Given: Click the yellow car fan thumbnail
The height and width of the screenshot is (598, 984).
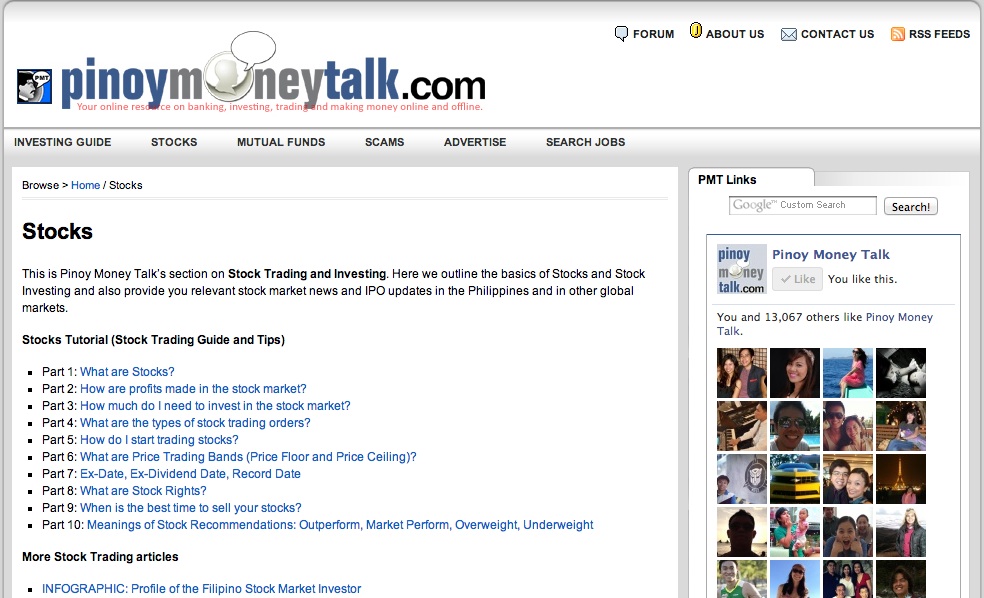Looking at the screenshot, I should tap(795, 479).
